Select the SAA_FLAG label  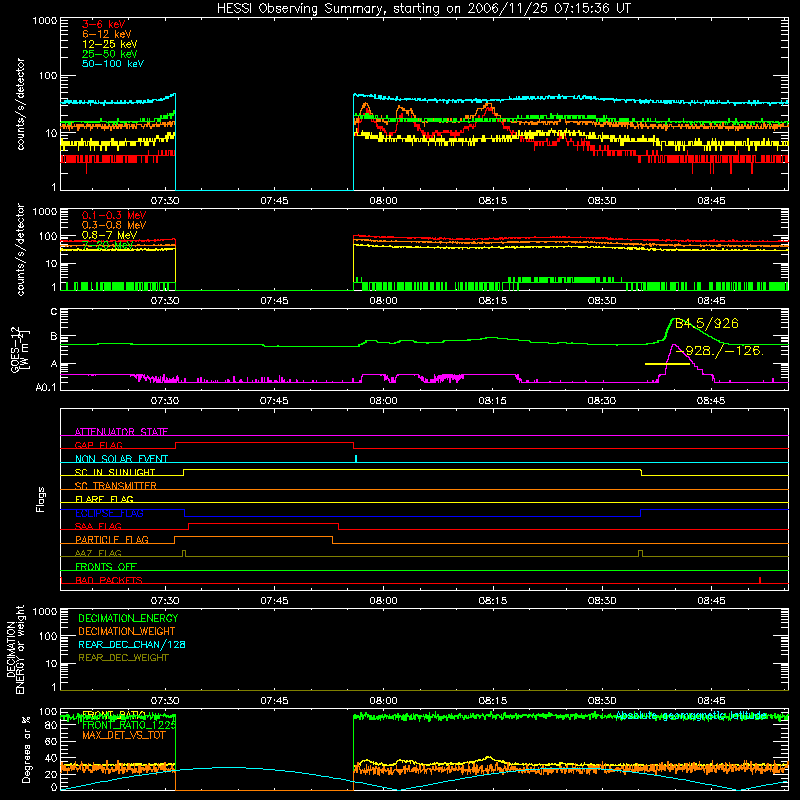(x=98, y=526)
